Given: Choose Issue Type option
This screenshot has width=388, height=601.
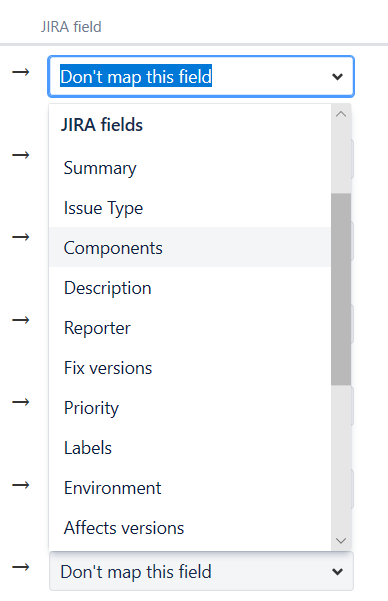Looking at the screenshot, I should 190,208.
